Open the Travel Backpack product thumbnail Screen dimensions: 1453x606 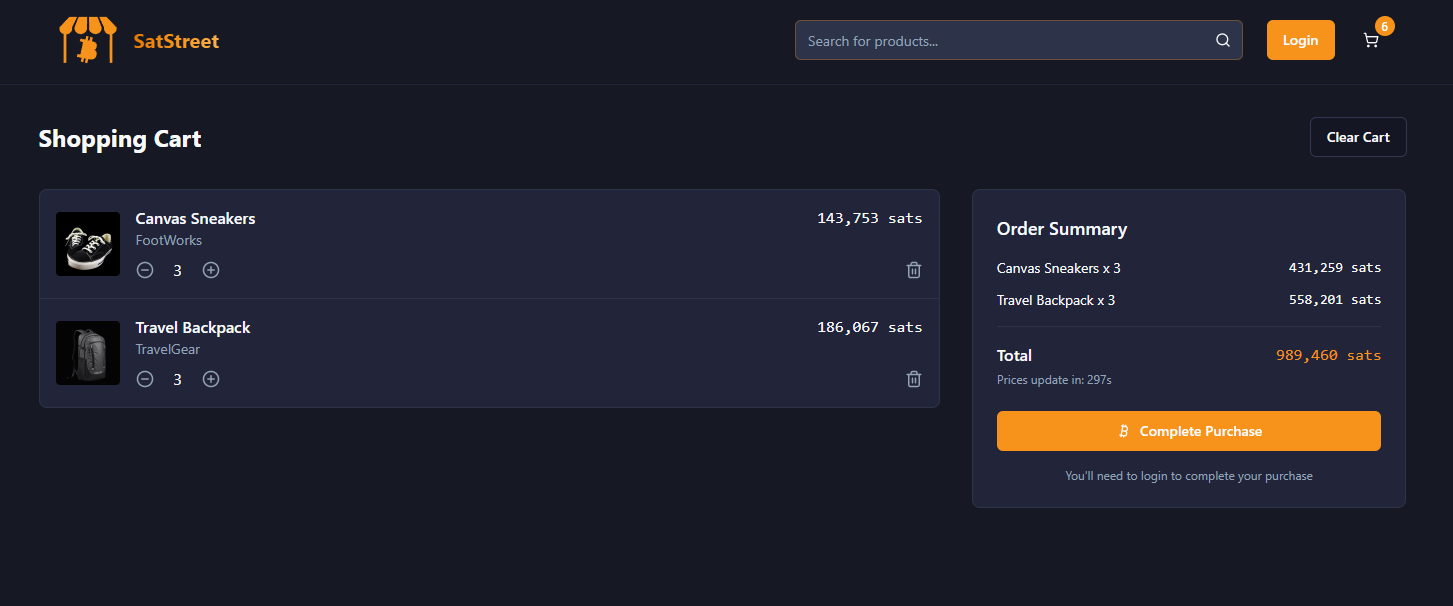pyautogui.click(x=88, y=353)
